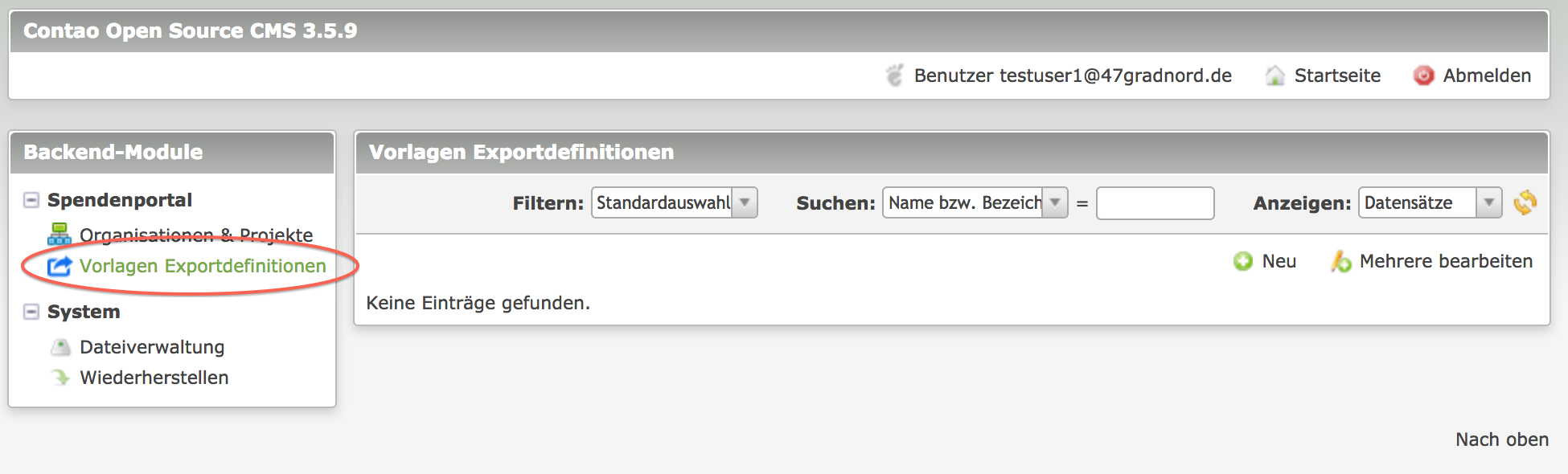
Task: Click the green plus Neu icon
Action: (1243, 261)
